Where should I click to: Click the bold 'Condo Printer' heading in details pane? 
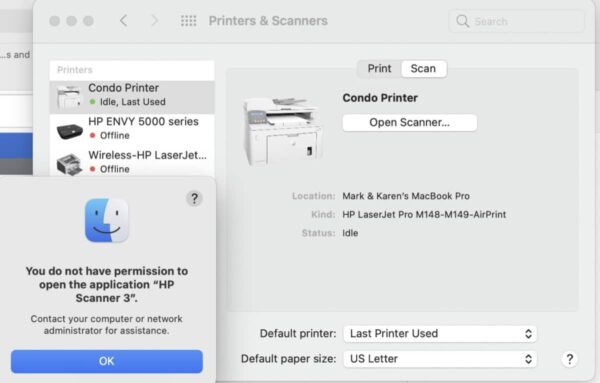(x=380, y=98)
